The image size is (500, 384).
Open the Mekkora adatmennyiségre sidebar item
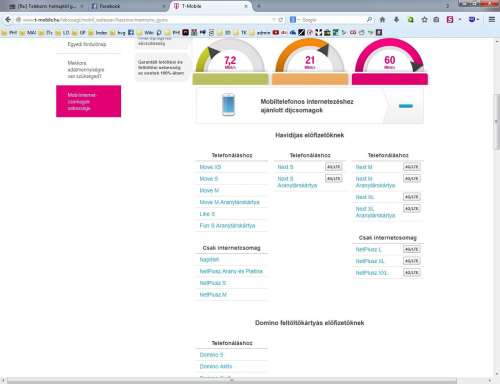tap(86, 70)
